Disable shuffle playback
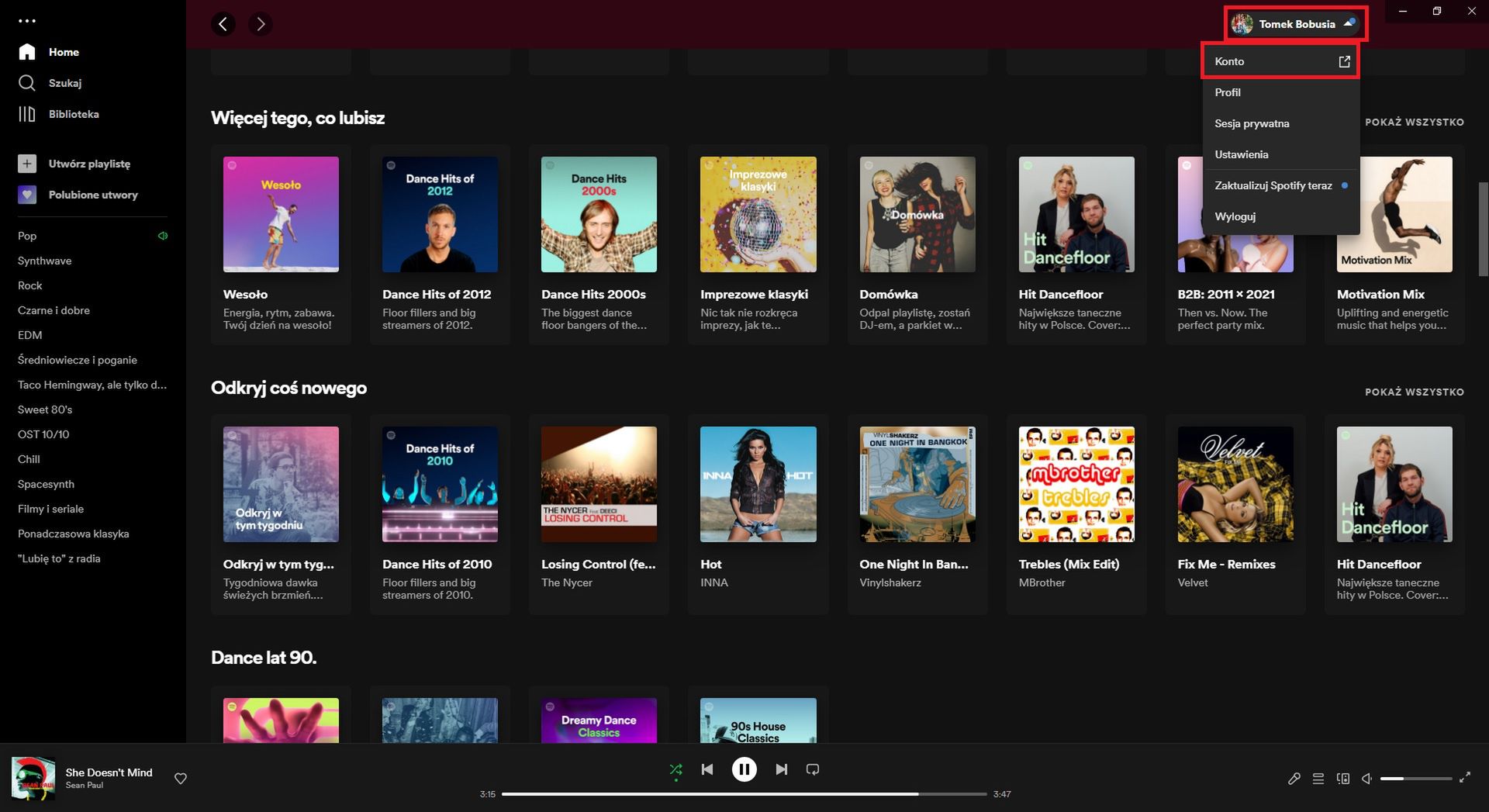This screenshot has width=1489, height=812. pos(675,769)
